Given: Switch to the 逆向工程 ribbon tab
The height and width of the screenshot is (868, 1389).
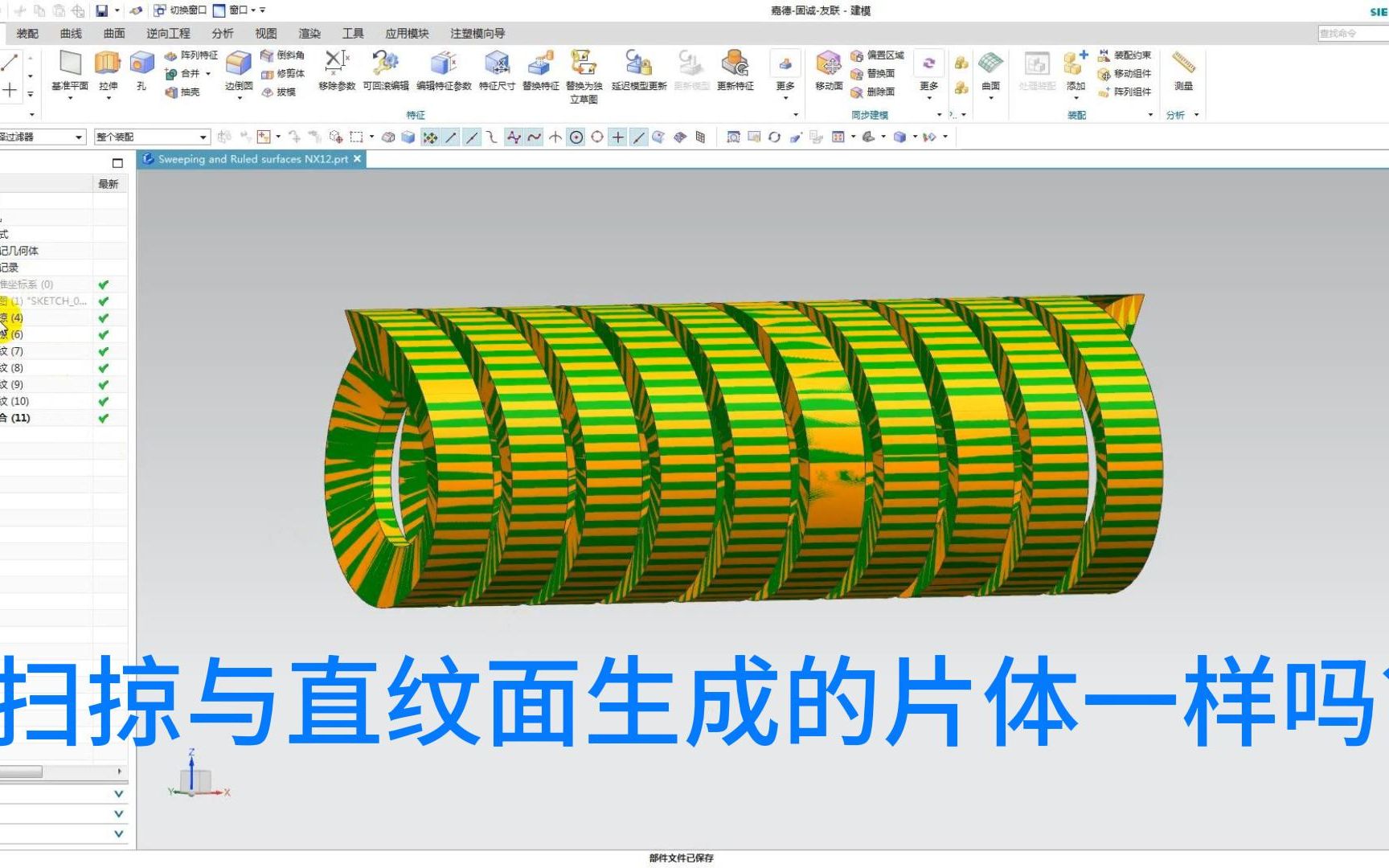Looking at the screenshot, I should coord(166,34).
